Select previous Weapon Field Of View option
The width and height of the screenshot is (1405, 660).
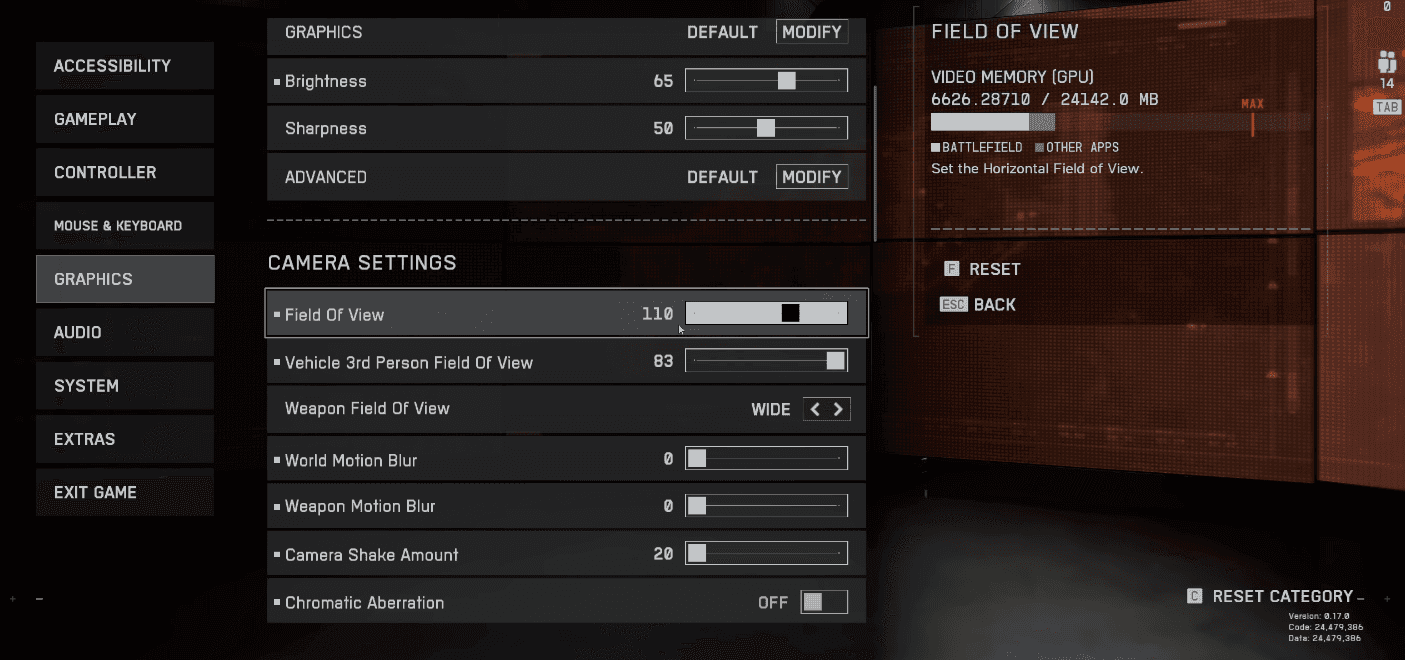[815, 409]
